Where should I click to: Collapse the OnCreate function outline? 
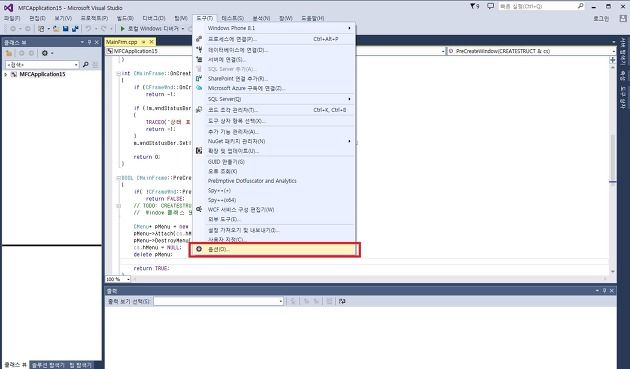pyautogui.click(x=119, y=74)
